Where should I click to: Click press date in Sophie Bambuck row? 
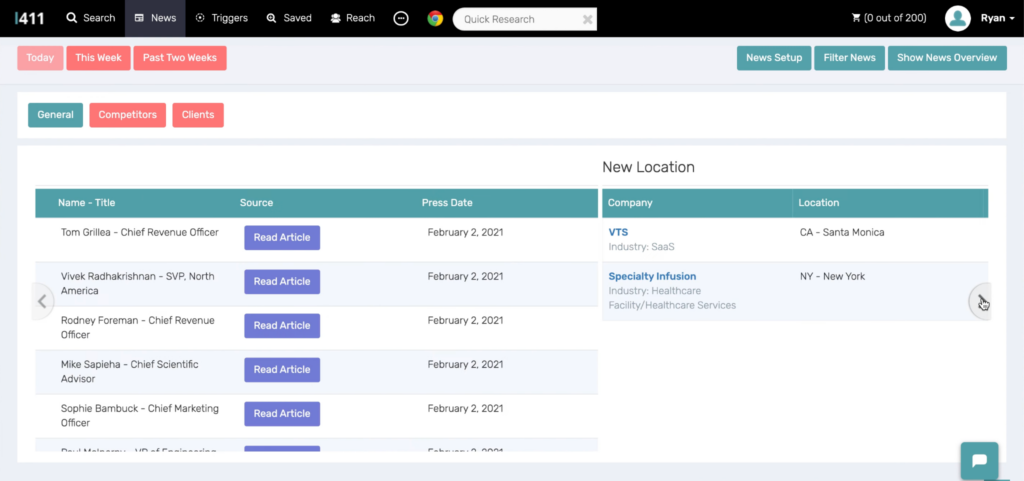point(466,409)
